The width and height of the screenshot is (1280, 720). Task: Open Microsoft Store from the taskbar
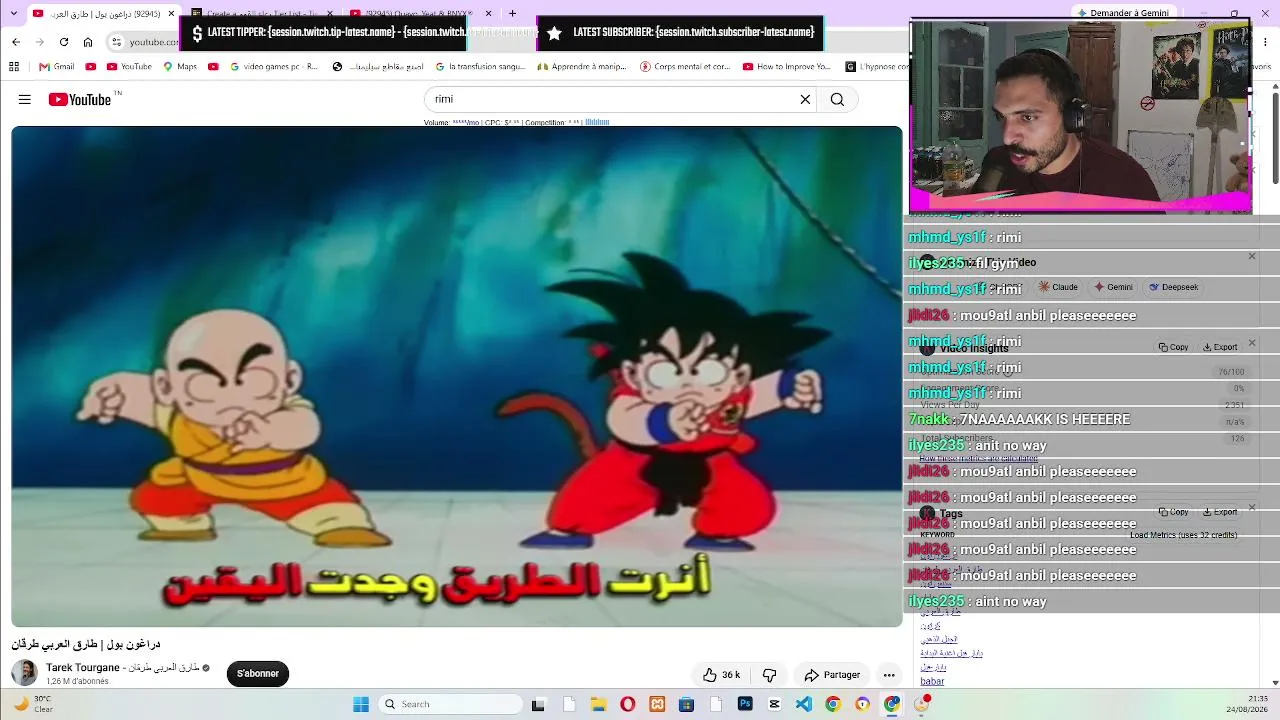(x=686, y=704)
